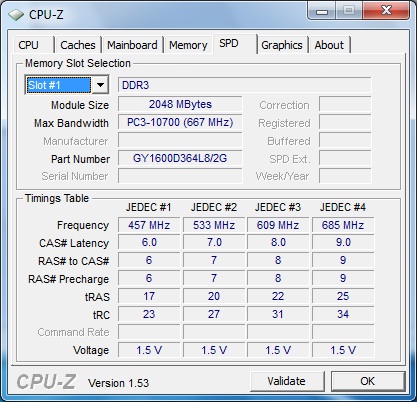This screenshot has height=402, width=417.
Task: Click the tRAS value 25
Action: click(x=343, y=296)
